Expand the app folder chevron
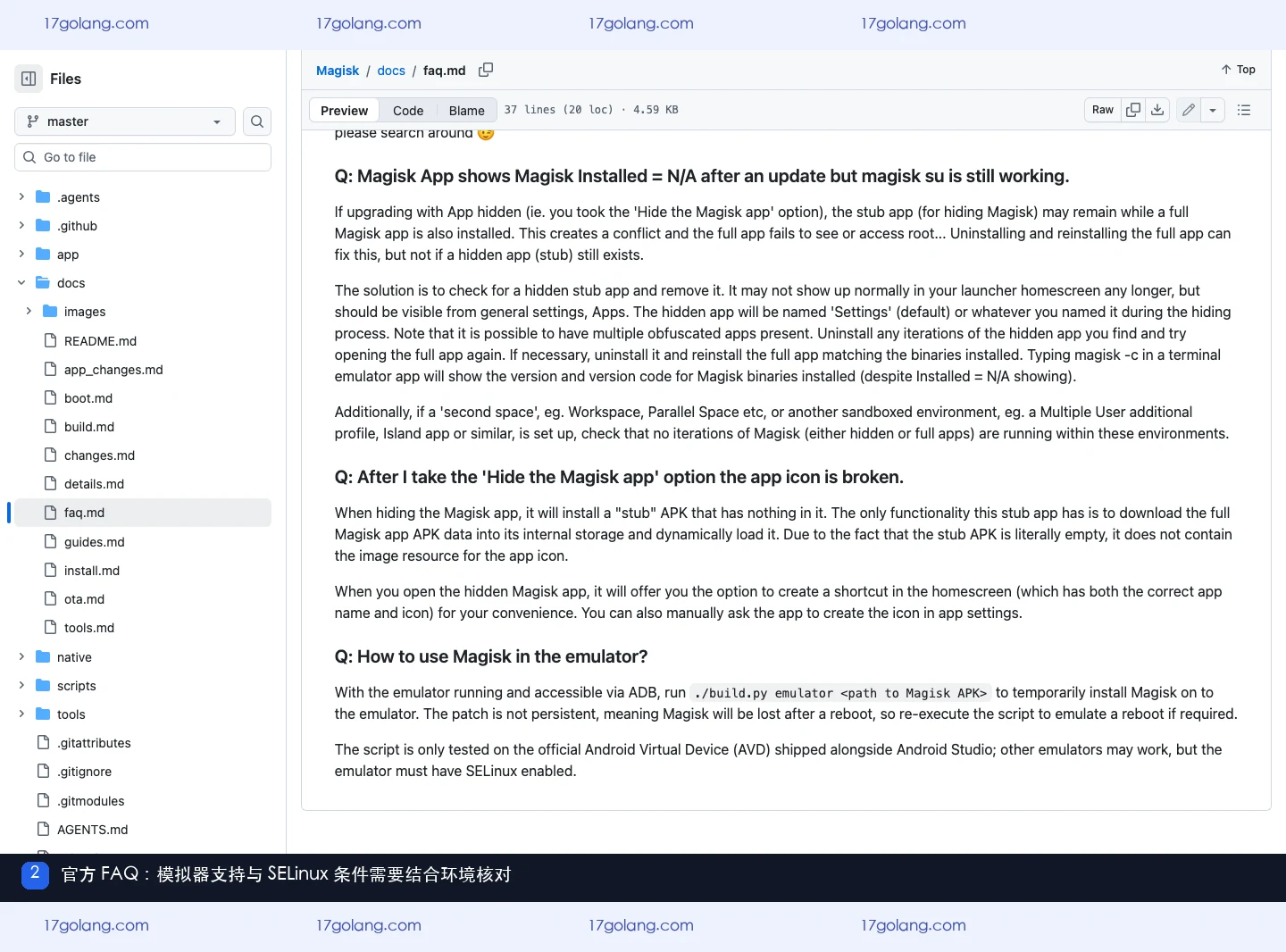 coord(21,254)
